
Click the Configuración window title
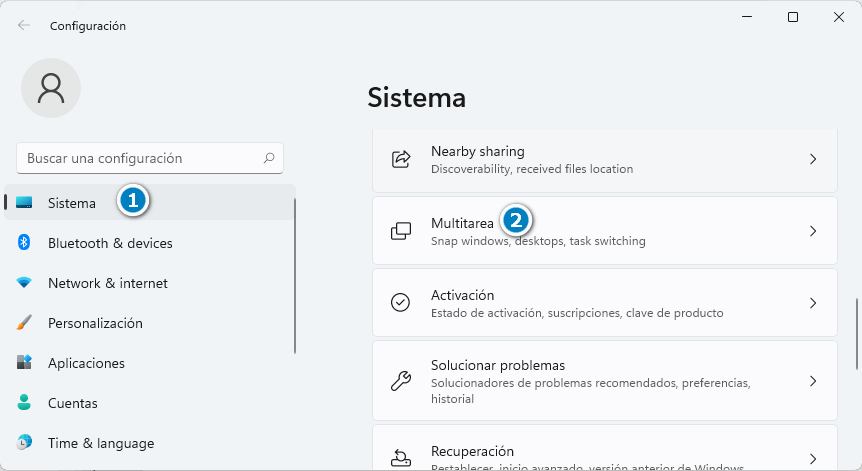[x=88, y=26]
